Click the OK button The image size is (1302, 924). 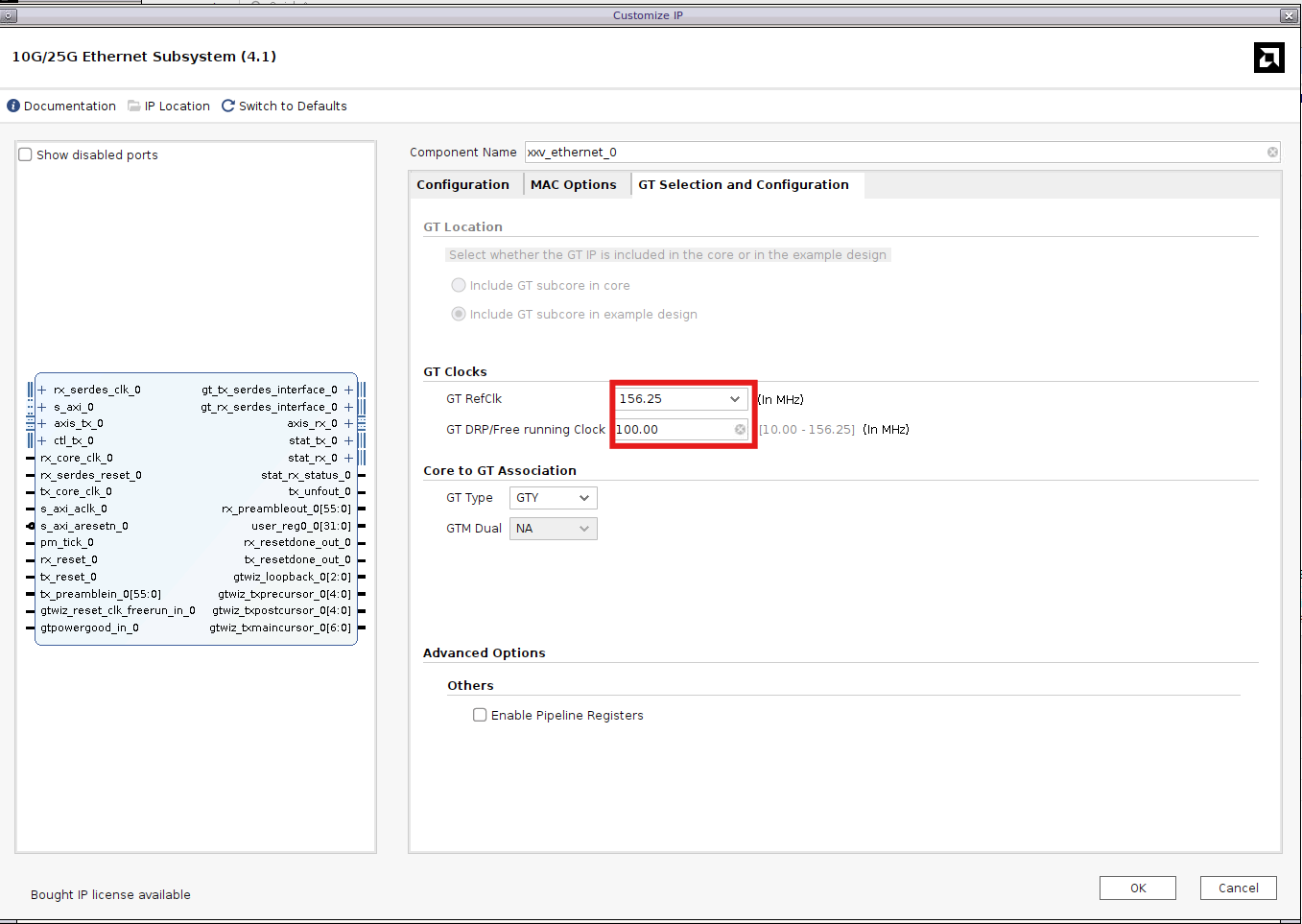point(1137,888)
